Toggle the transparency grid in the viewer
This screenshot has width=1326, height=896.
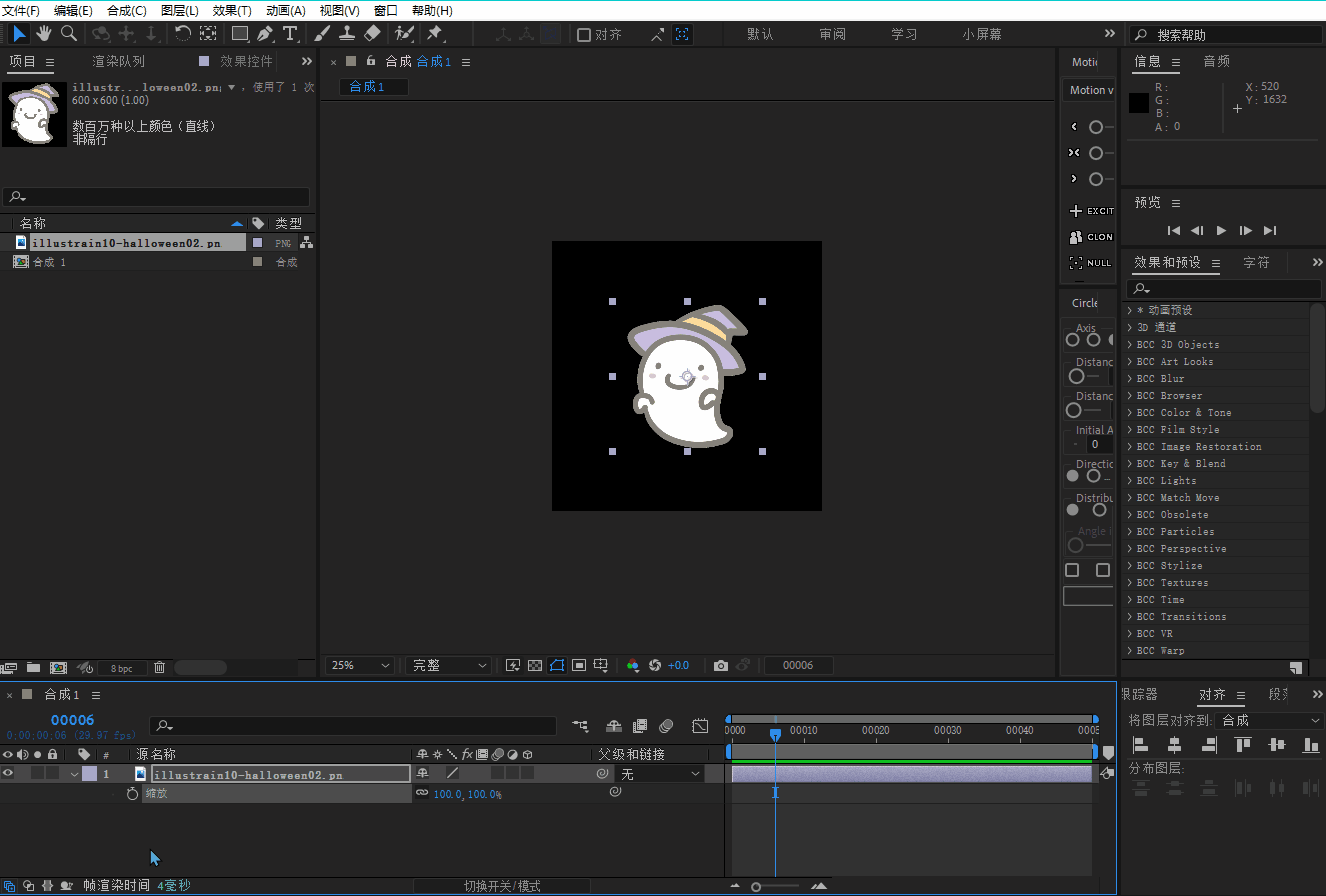[x=535, y=665]
